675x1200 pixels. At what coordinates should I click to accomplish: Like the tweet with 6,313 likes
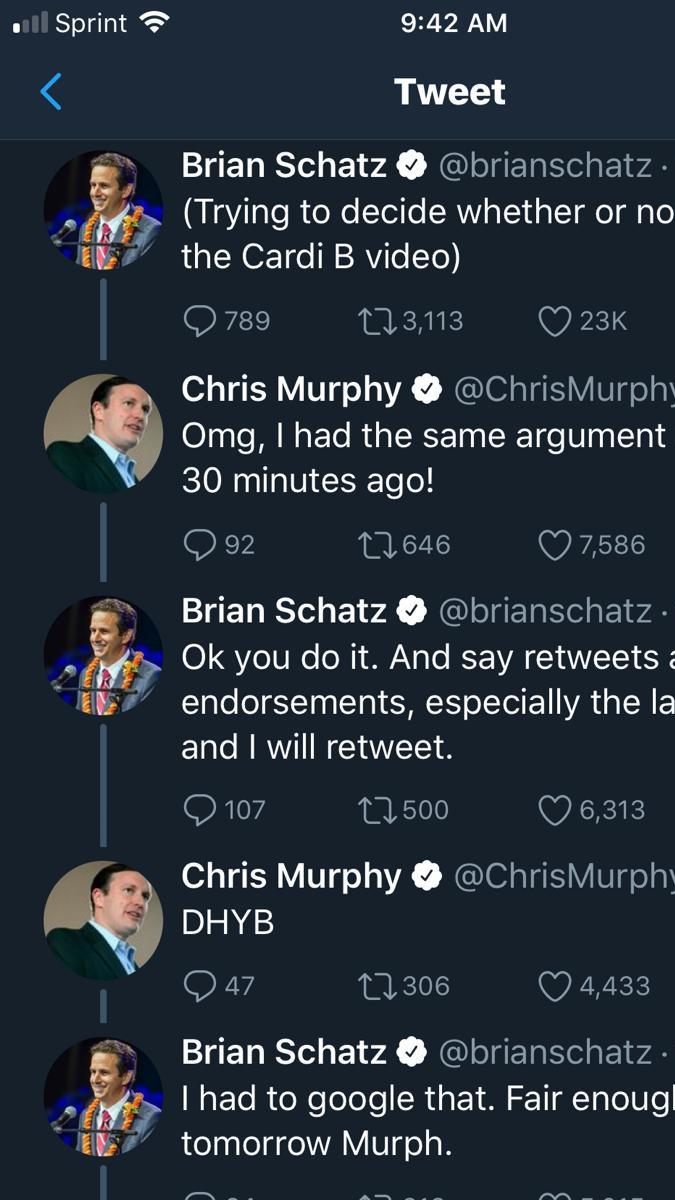[x=553, y=809]
